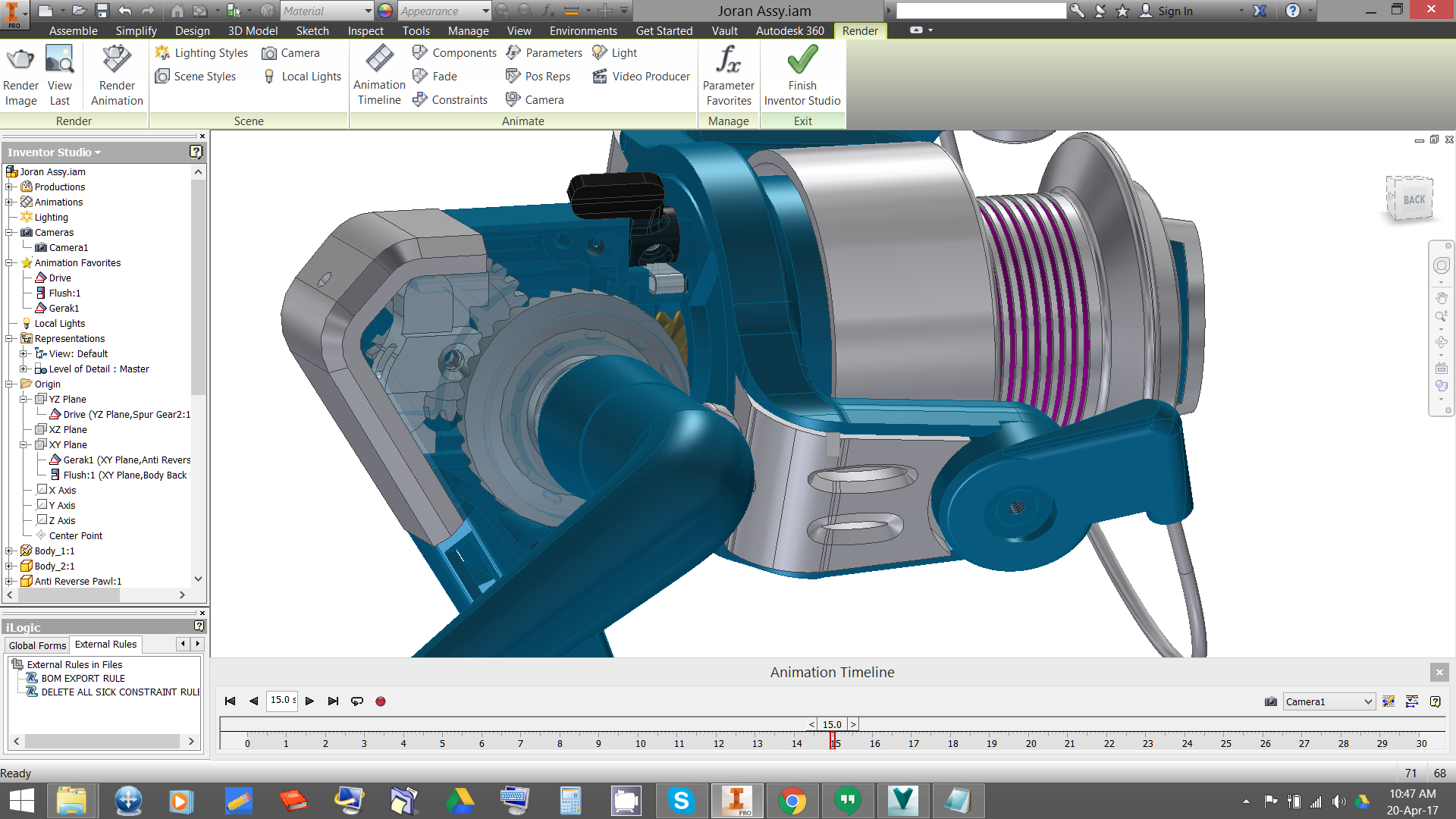Screen dimensions: 1456x819
Task: Open the 3D Model ribbon tab
Action: 253,31
